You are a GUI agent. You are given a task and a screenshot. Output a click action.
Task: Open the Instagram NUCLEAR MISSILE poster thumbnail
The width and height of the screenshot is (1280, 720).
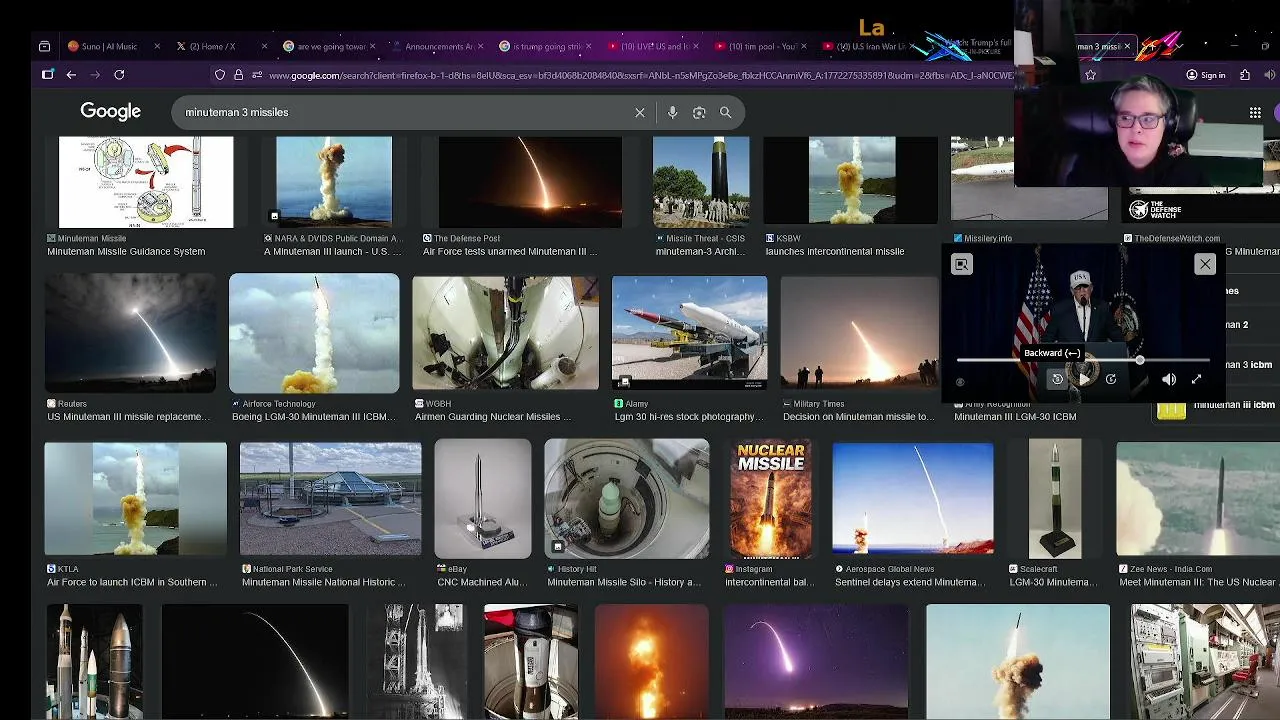tap(771, 499)
